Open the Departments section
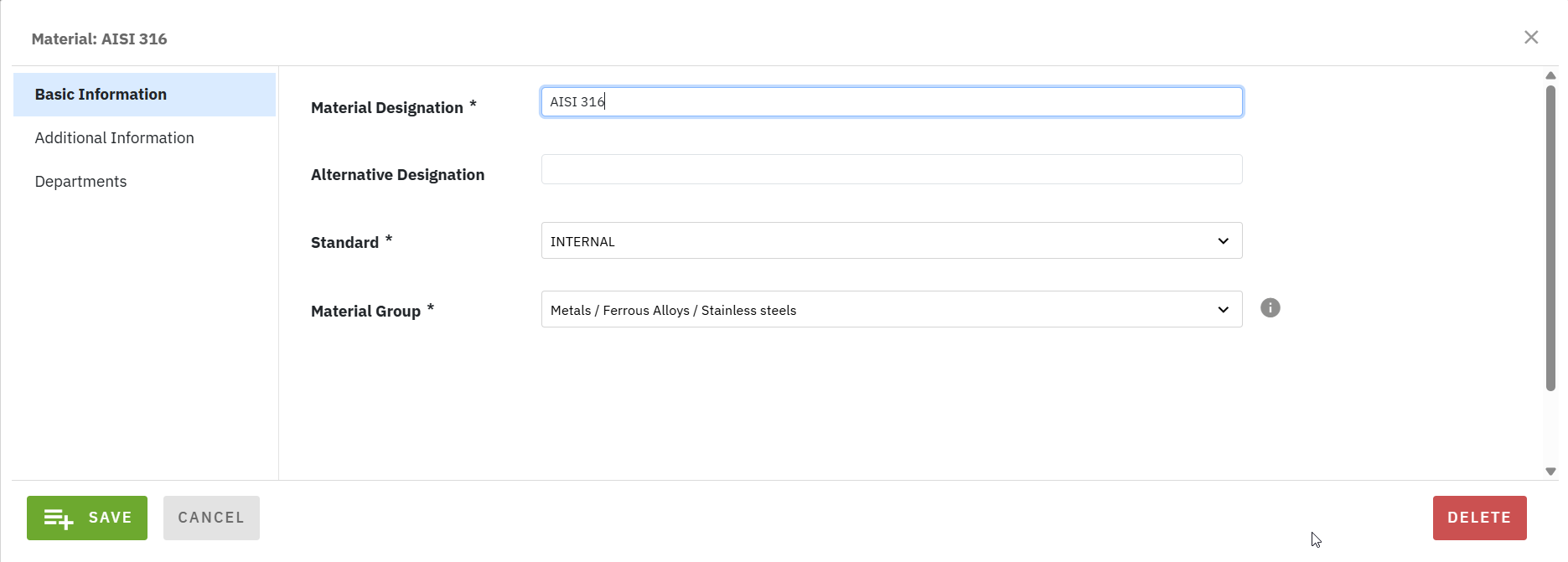 [80, 182]
